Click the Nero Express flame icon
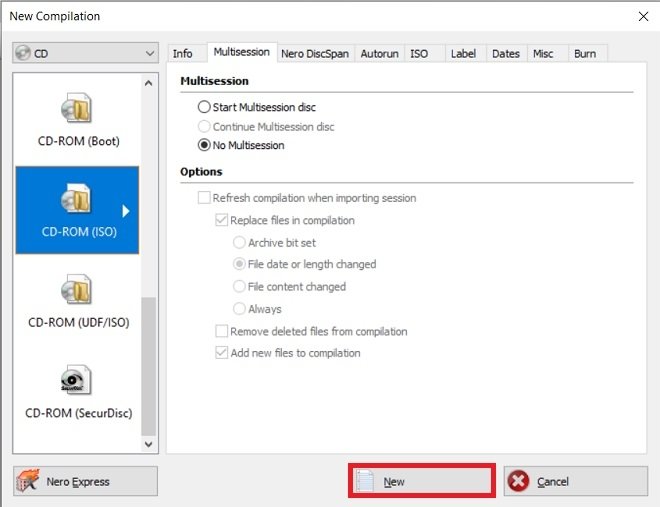 tap(28, 480)
